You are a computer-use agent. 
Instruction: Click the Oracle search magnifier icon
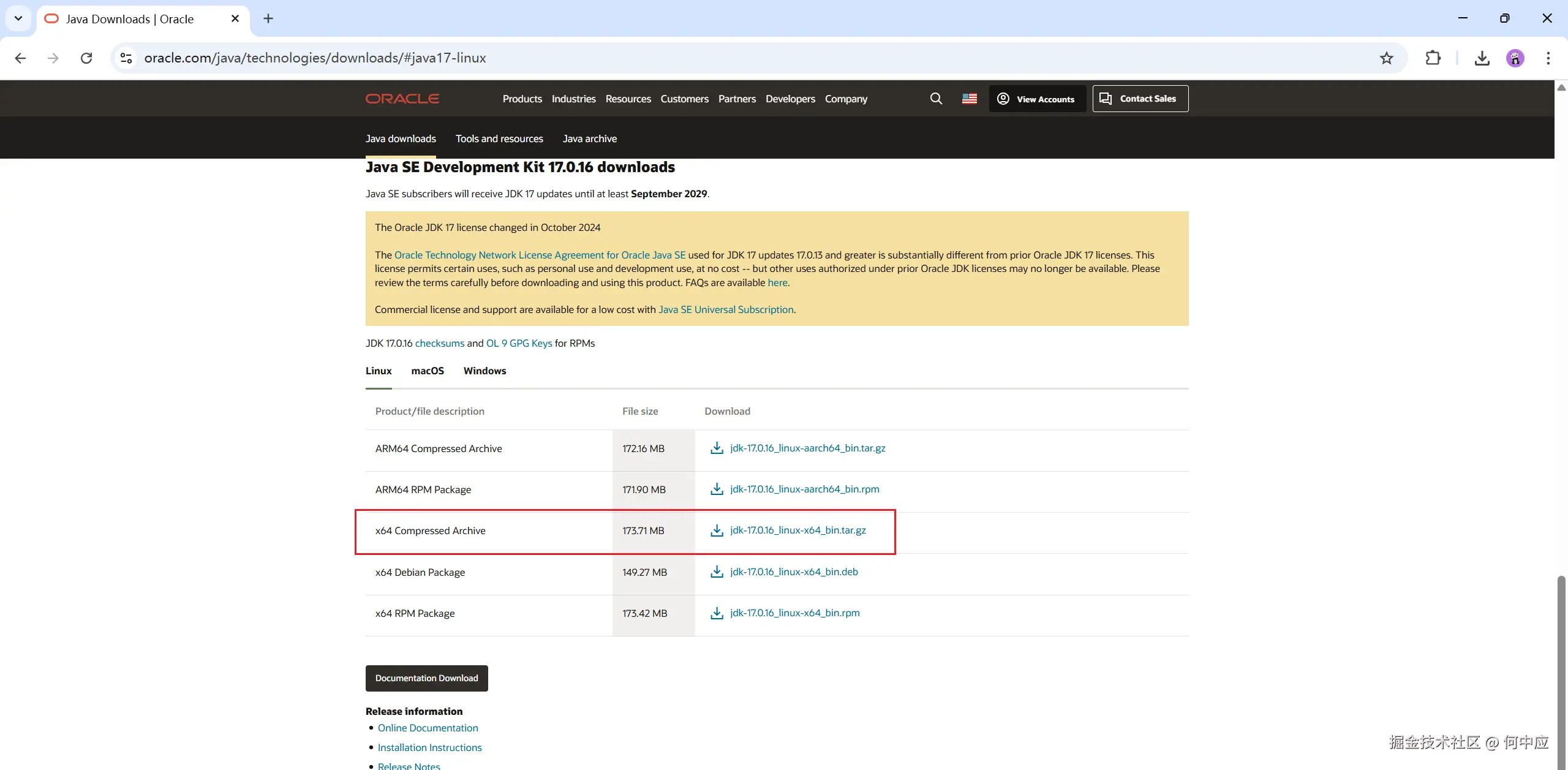click(936, 99)
